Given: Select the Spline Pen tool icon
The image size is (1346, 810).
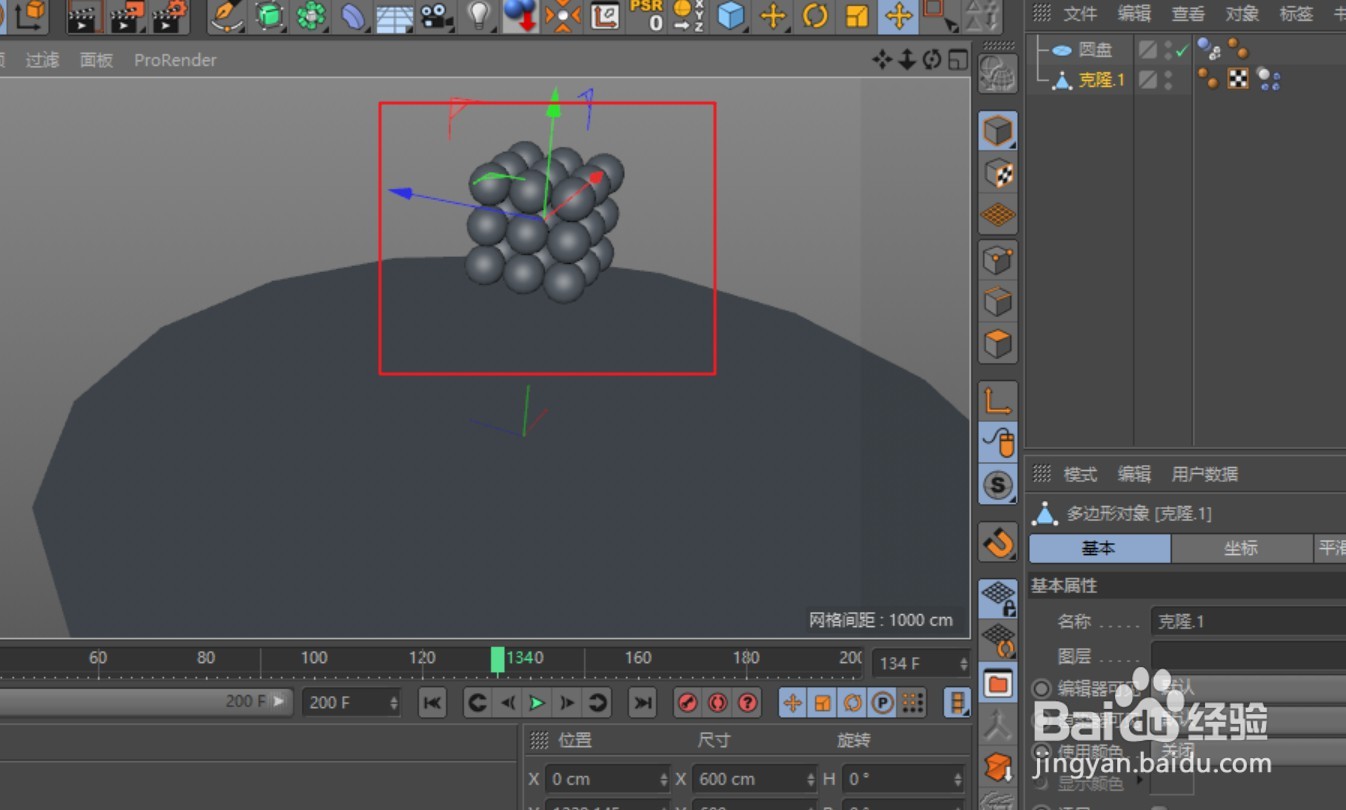Looking at the screenshot, I should click(227, 16).
